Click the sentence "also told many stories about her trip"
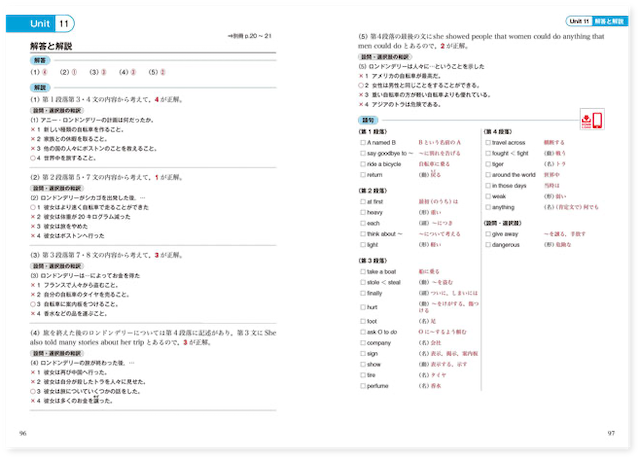The height and width of the screenshot is (459, 640). coord(87,342)
